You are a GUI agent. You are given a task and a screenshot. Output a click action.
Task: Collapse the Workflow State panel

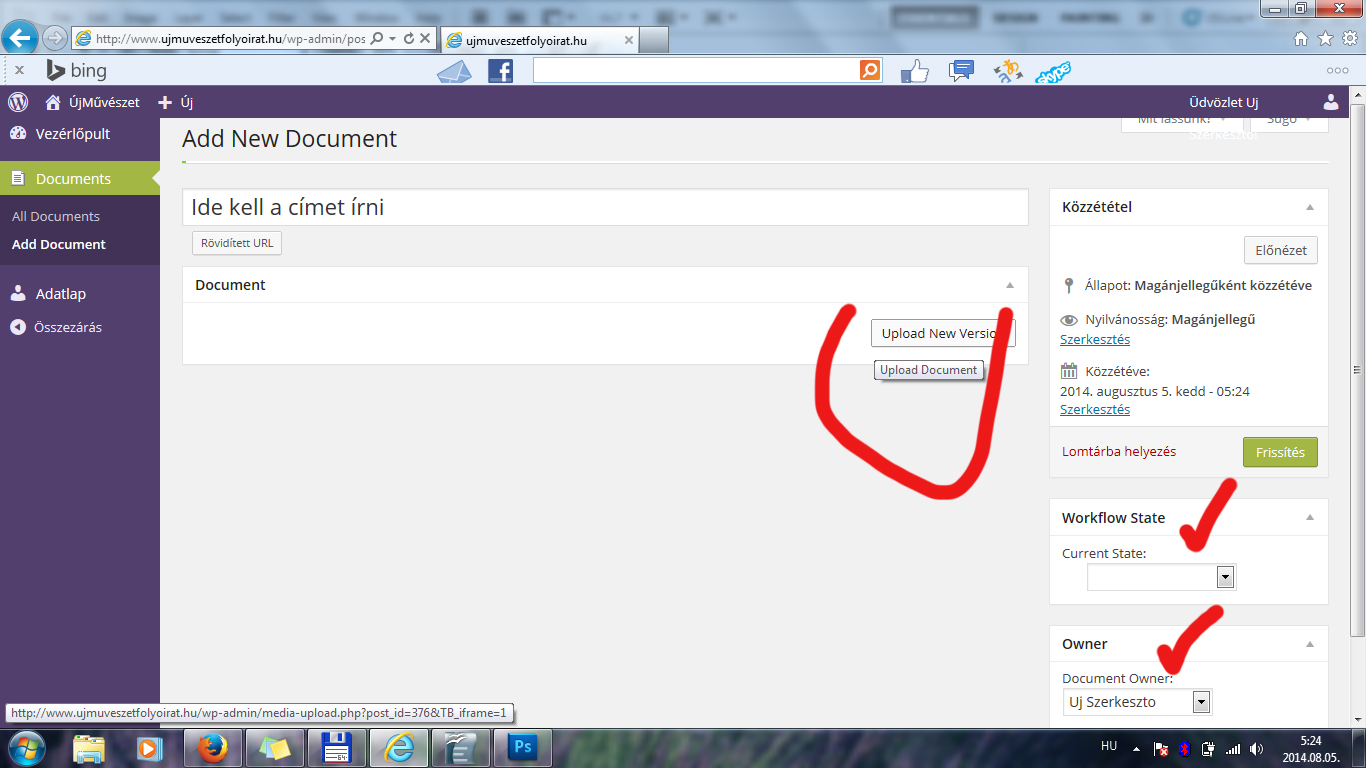(x=1309, y=518)
